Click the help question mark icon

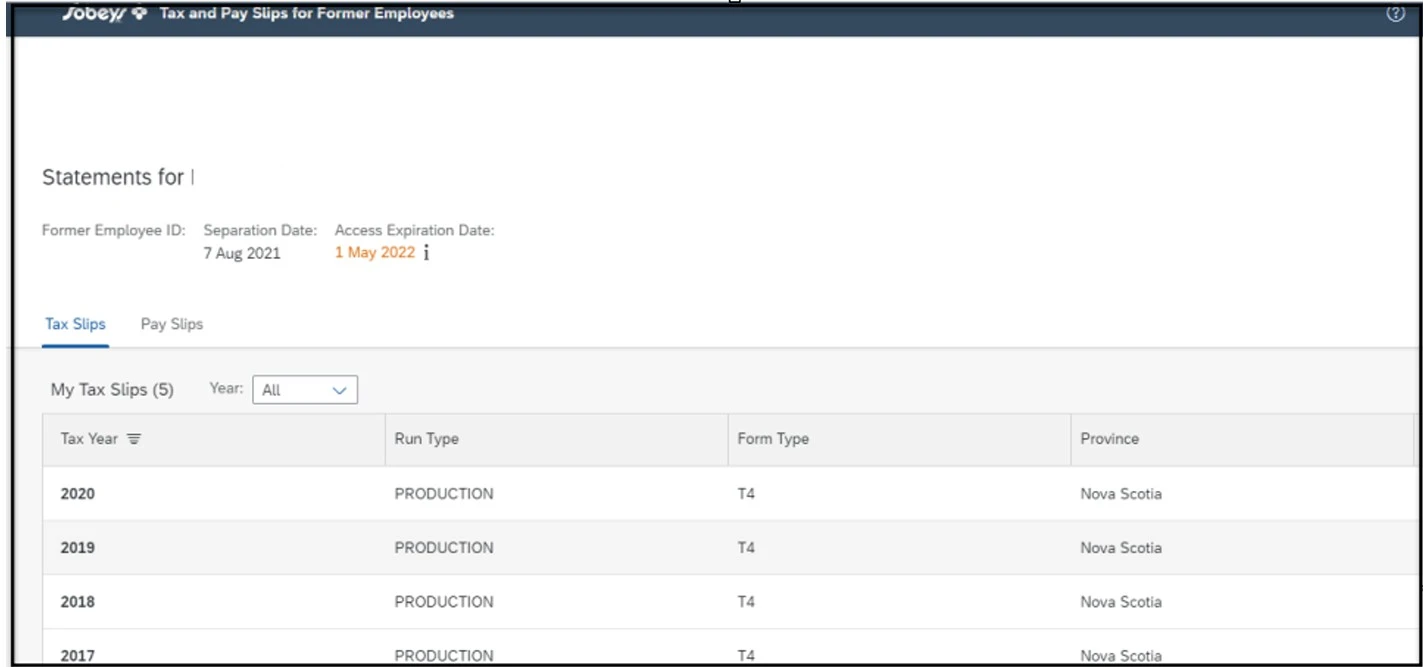(x=1396, y=14)
